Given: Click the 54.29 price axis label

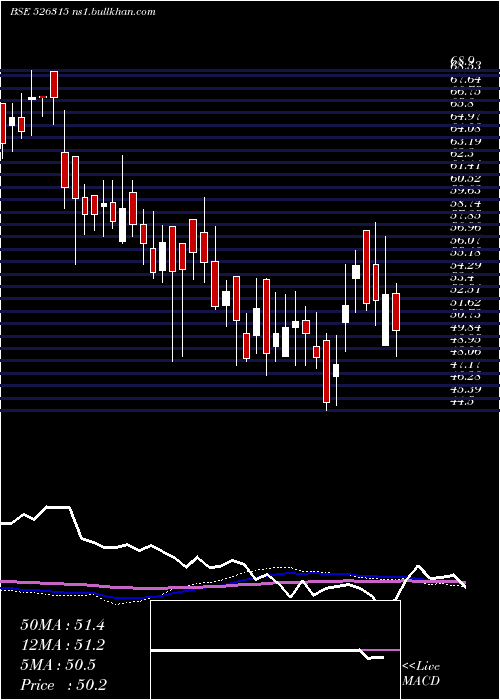Looking at the screenshot, I should click(x=466, y=265).
